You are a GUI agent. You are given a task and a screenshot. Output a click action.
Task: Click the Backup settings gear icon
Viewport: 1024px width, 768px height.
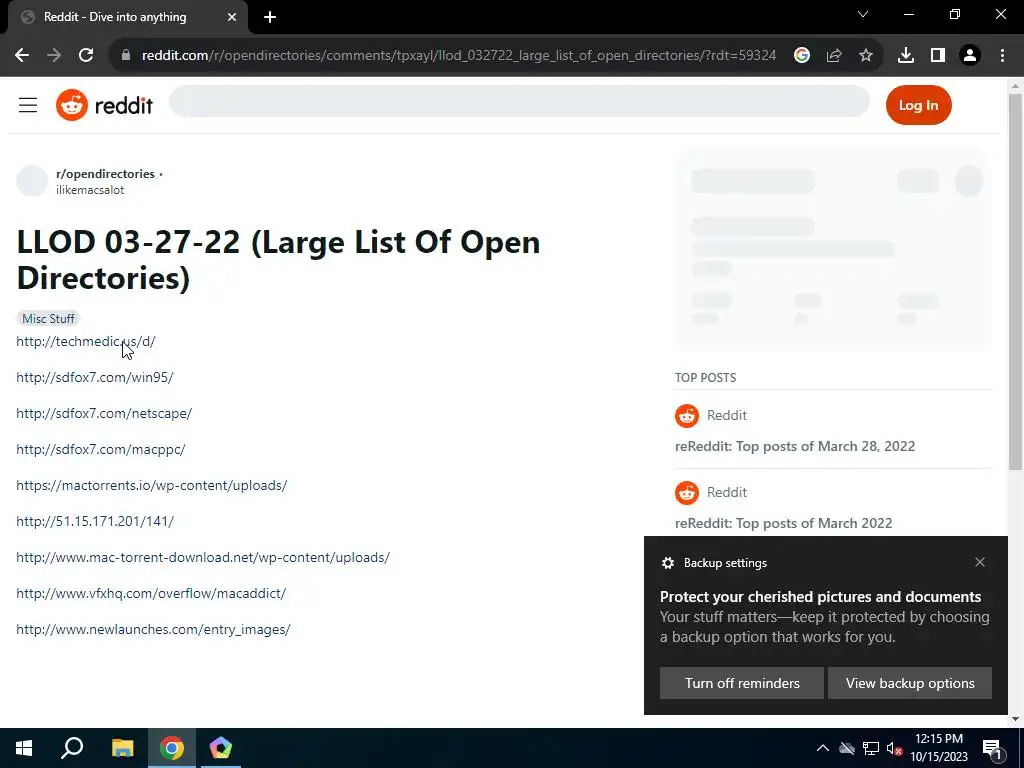pos(667,563)
